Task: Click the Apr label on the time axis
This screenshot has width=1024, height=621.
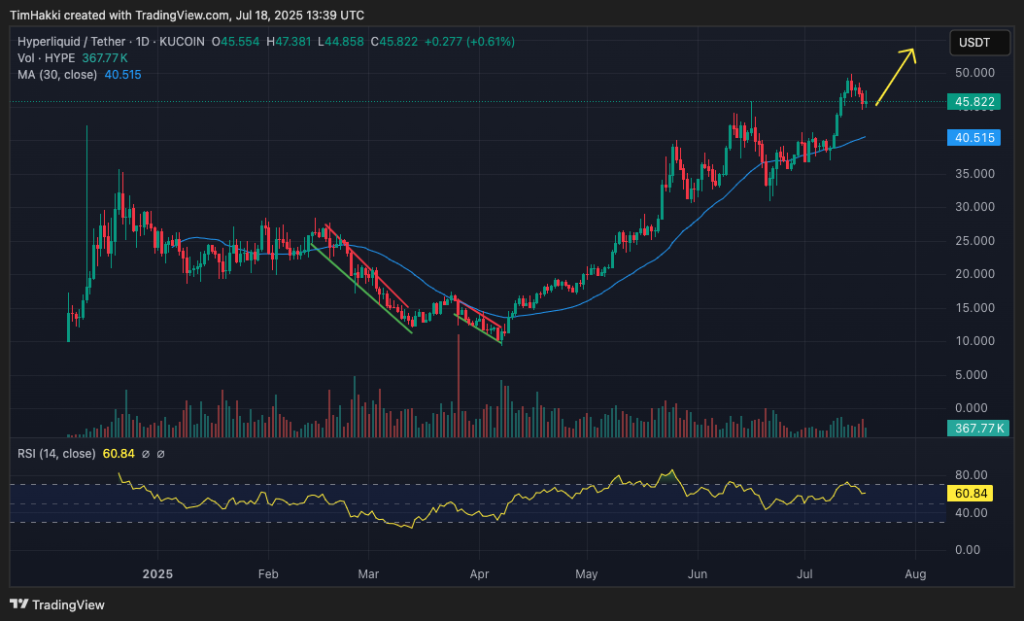Action: 478,574
